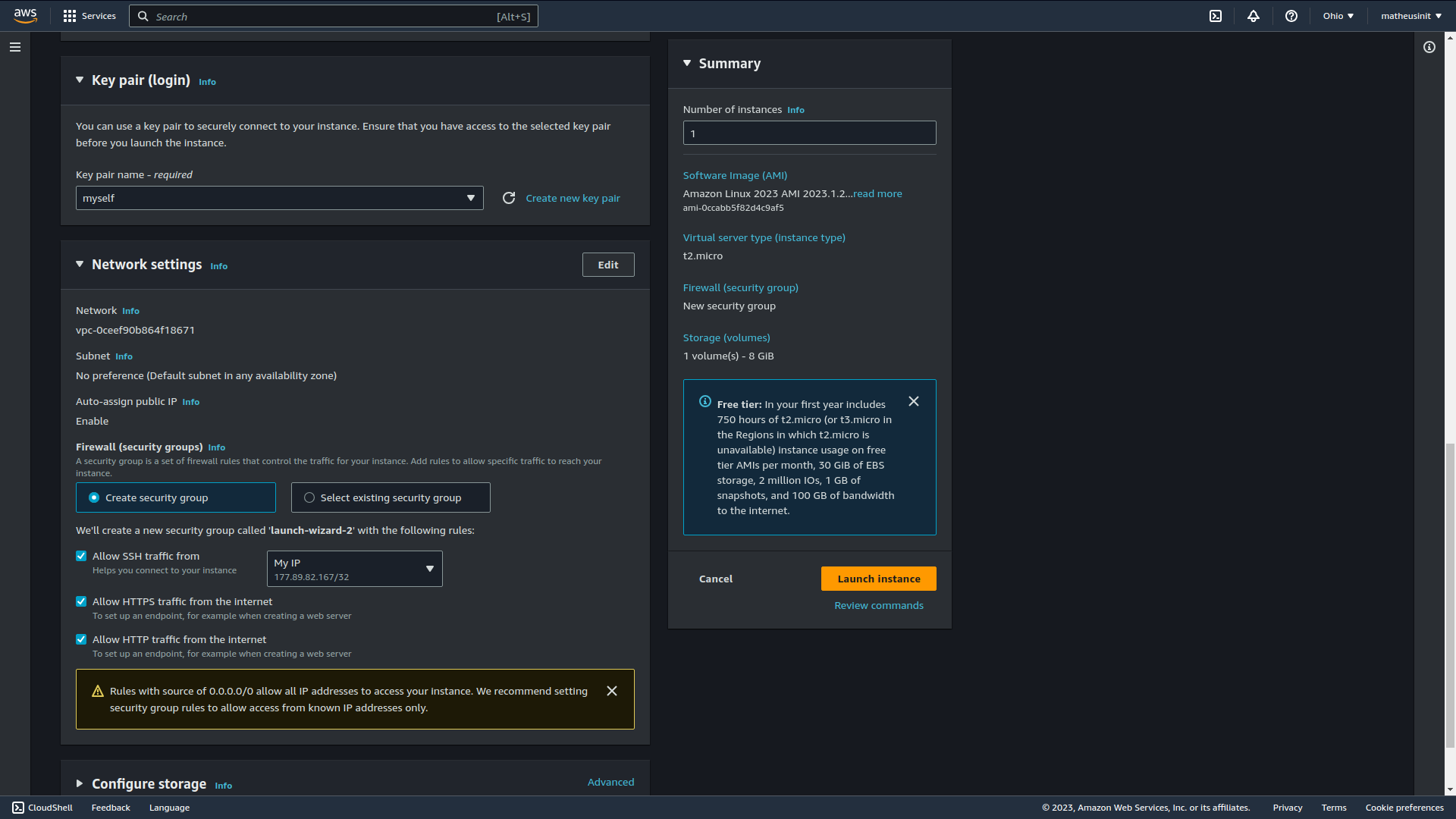Screen dimensions: 1456x819
Task: Expand the Key pair name dropdown
Action: point(471,198)
